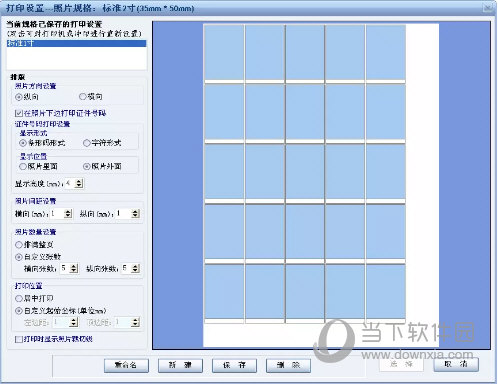Enable 打印时显示照片裁切线 checkbox

tap(19, 339)
